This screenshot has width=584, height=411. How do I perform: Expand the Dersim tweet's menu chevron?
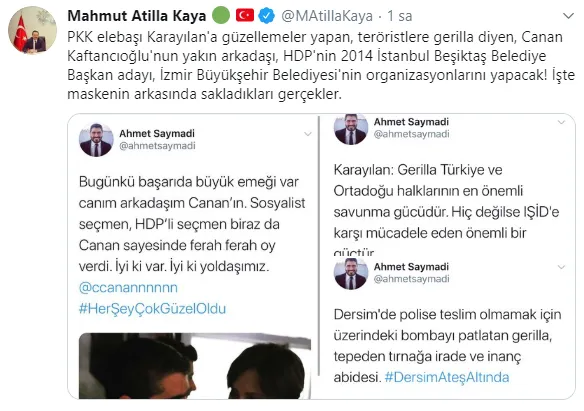(x=561, y=267)
